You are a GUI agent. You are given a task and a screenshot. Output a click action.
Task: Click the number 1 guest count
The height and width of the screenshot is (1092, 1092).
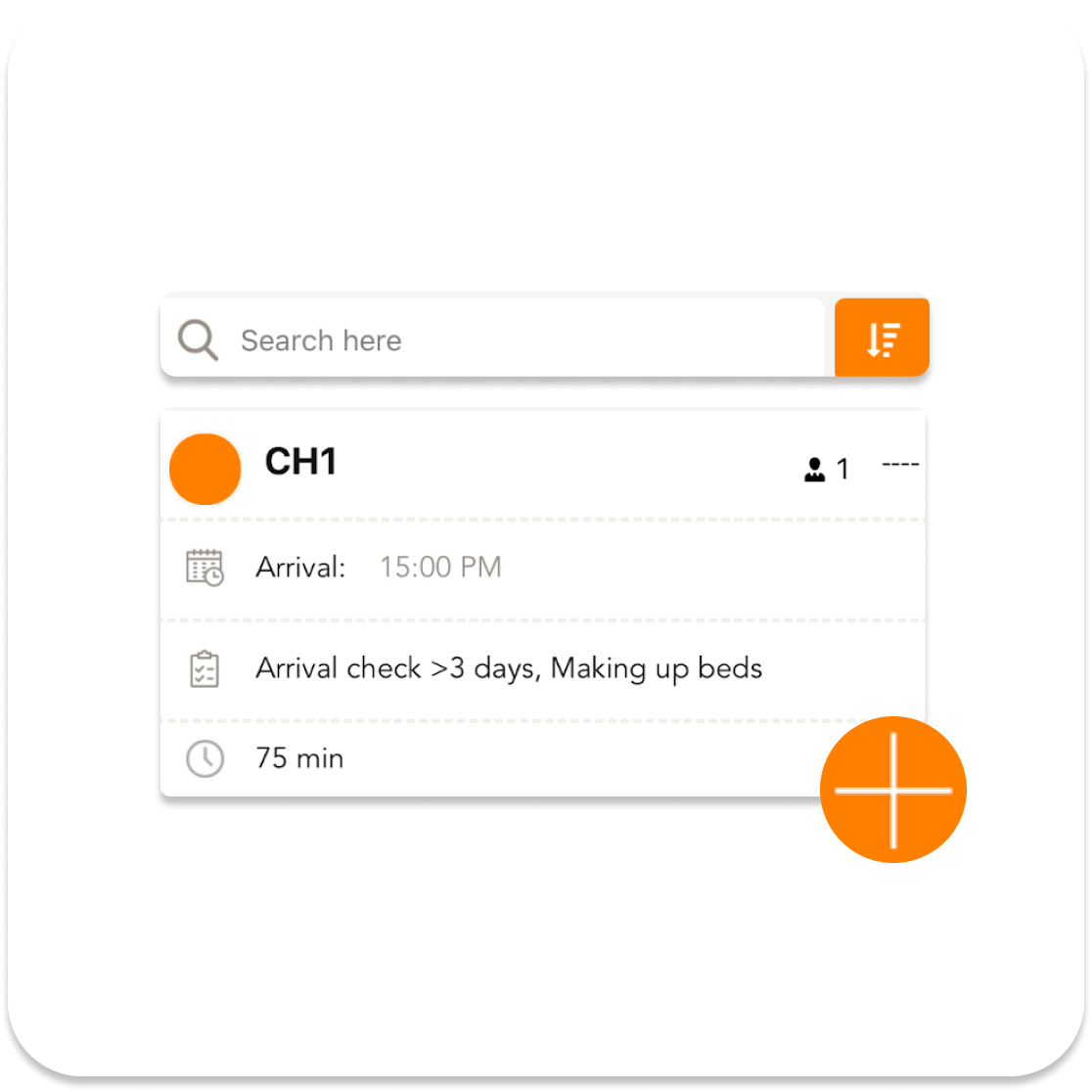point(842,470)
